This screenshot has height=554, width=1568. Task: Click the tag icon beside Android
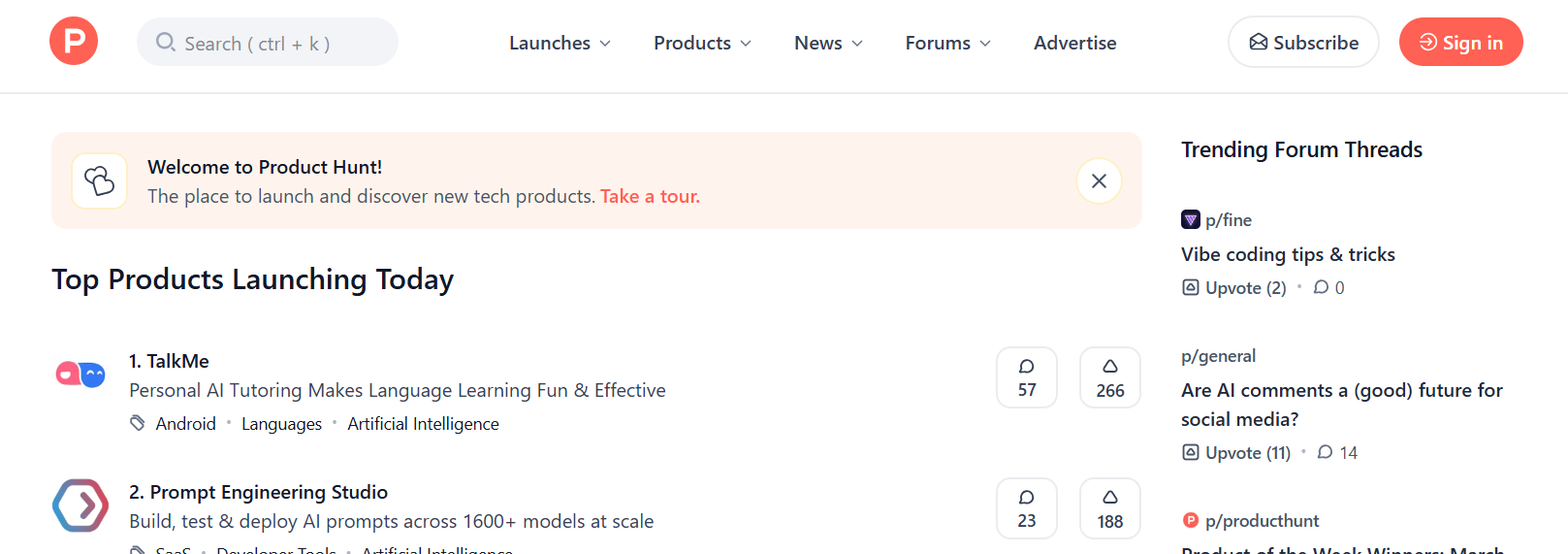[138, 423]
